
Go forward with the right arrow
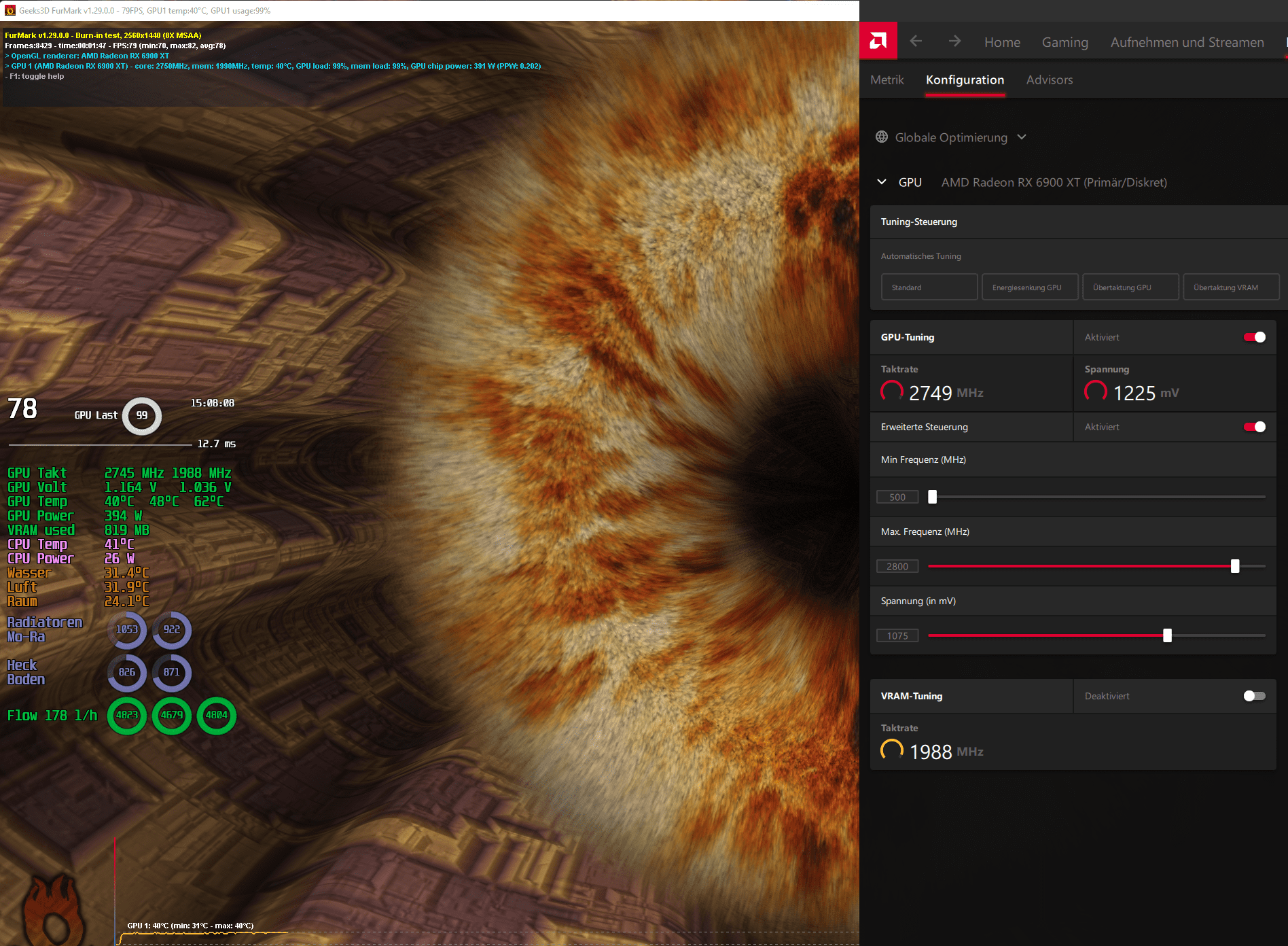click(954, 41)
